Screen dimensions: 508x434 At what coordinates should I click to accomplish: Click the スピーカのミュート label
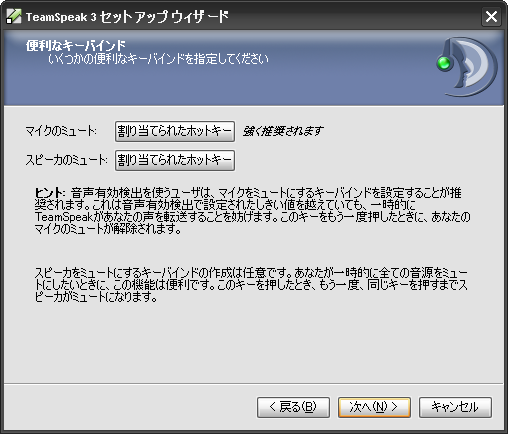pyautogui.click(x=66, y=160)
